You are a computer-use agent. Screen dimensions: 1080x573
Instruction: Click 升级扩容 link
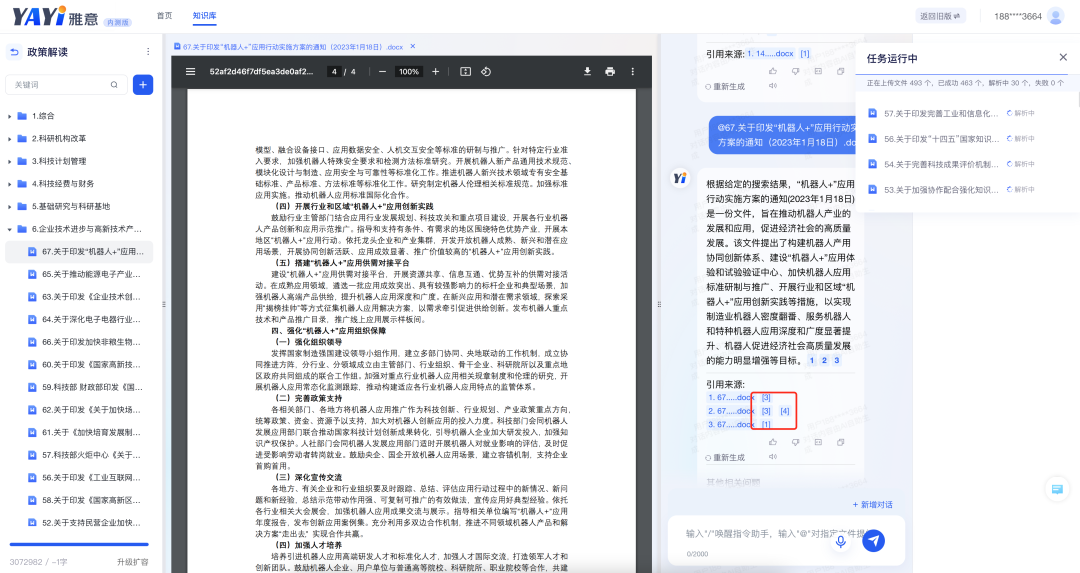[133, 562]
